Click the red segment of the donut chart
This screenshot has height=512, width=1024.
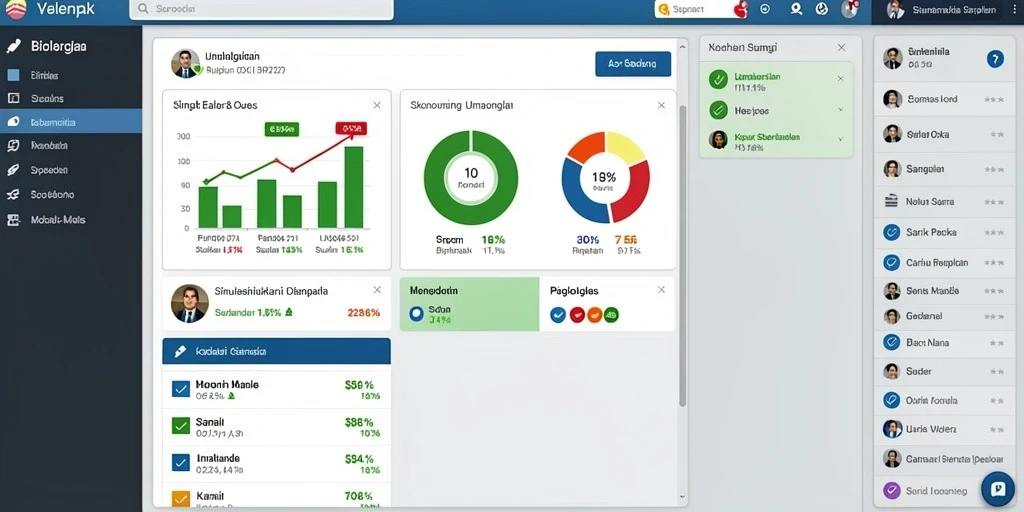click(632, 193)
